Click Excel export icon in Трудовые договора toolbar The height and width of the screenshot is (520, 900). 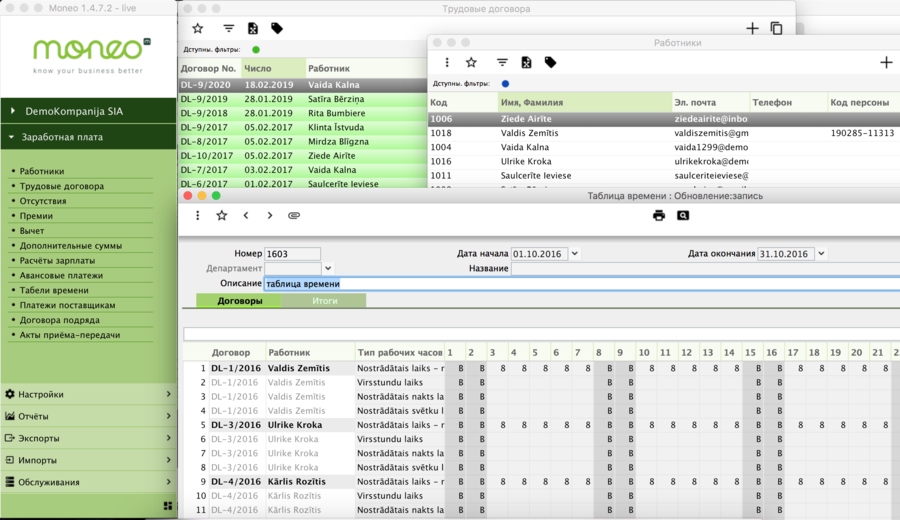click(x=253, y=29)
